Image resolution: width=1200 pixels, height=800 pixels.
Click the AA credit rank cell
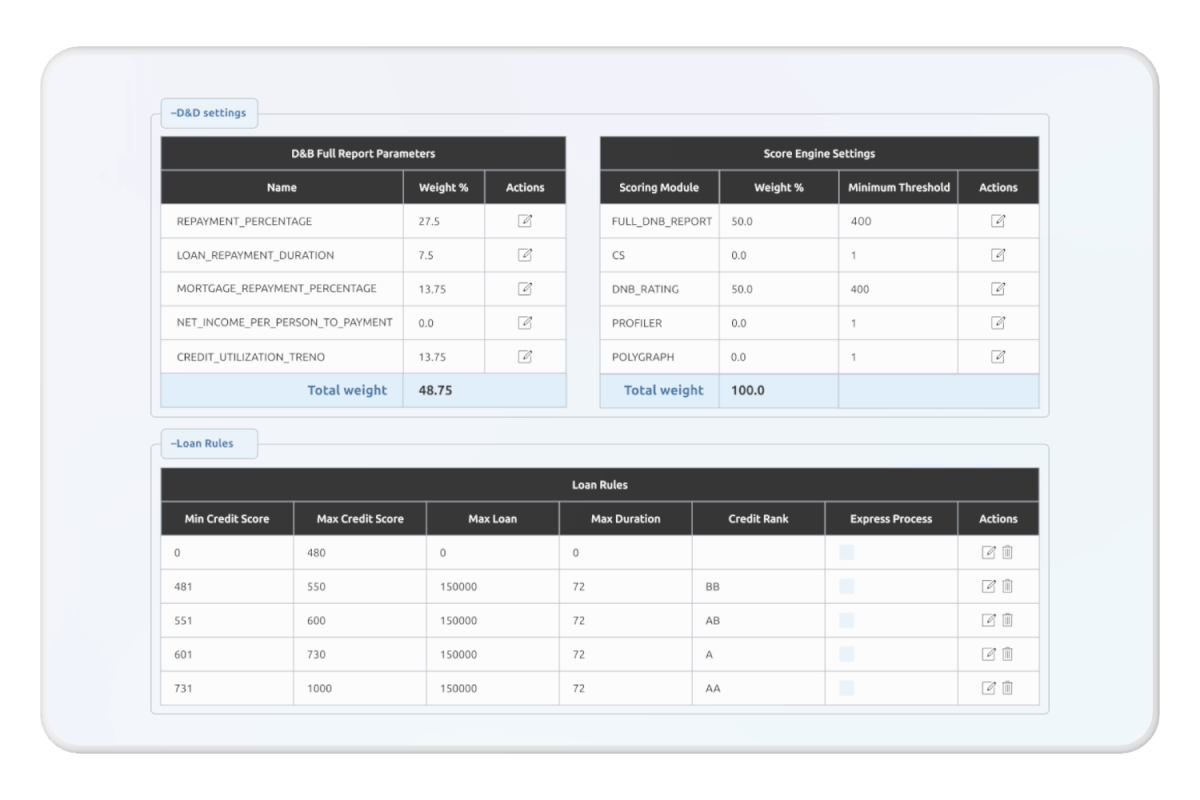758,688
